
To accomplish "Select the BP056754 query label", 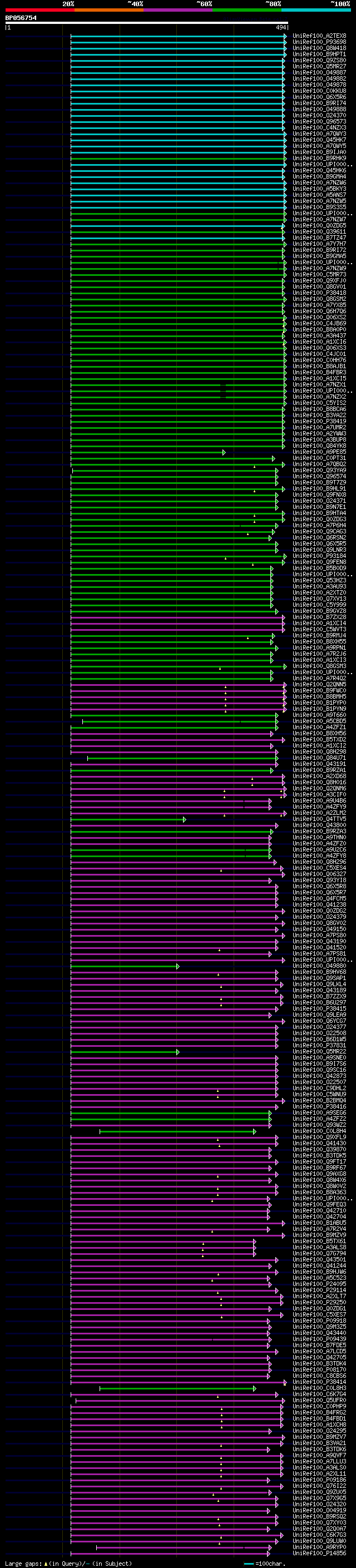I will click(21, 18).
